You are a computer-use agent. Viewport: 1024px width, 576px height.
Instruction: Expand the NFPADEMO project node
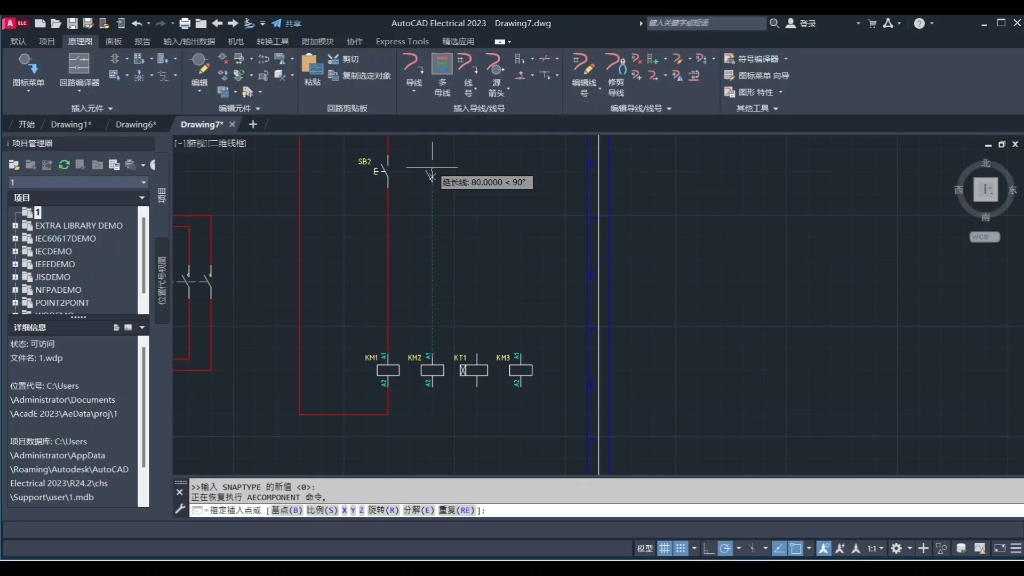[x=15, y=290]
